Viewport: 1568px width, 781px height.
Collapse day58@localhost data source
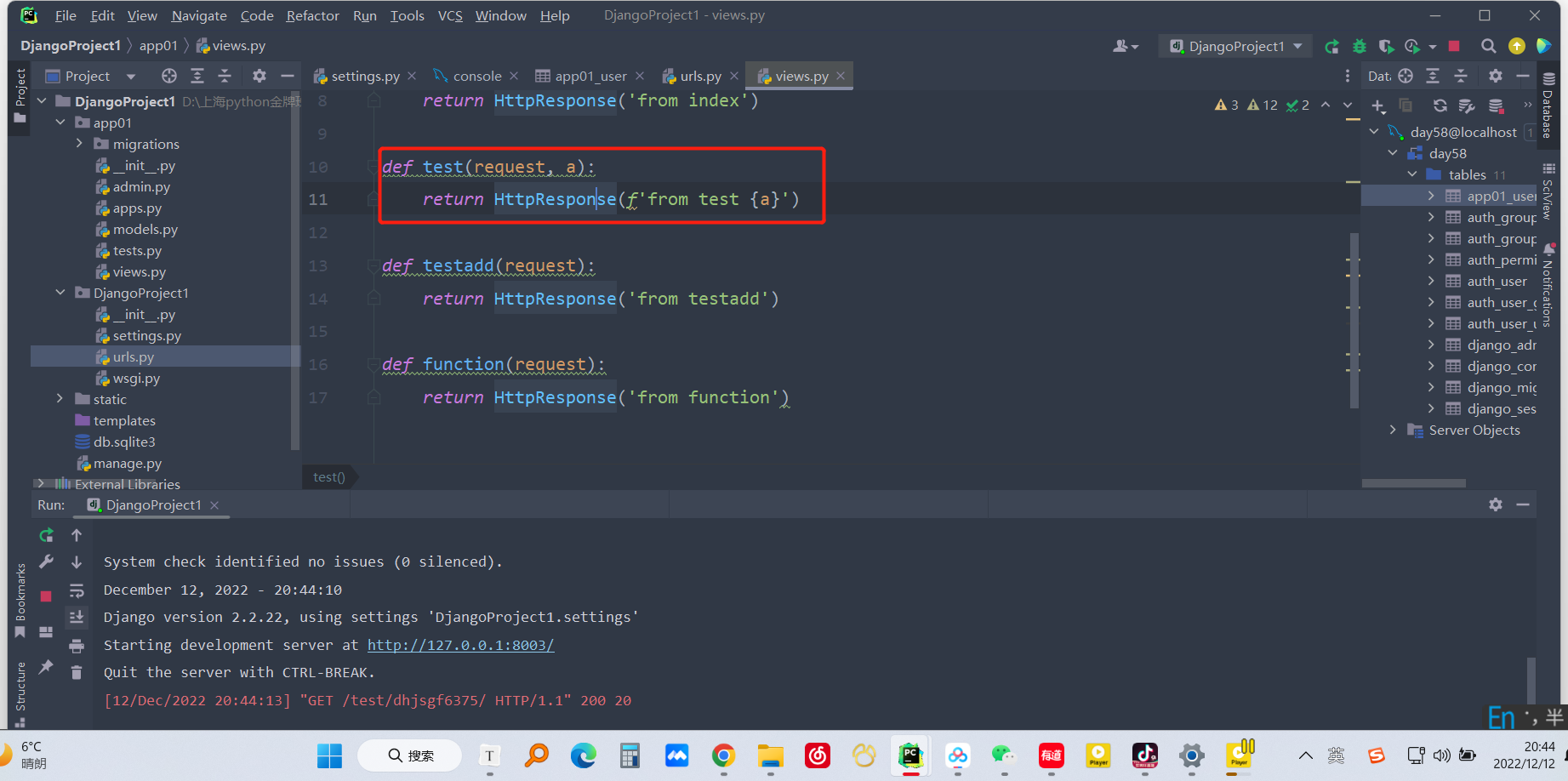pos(1373,132)
